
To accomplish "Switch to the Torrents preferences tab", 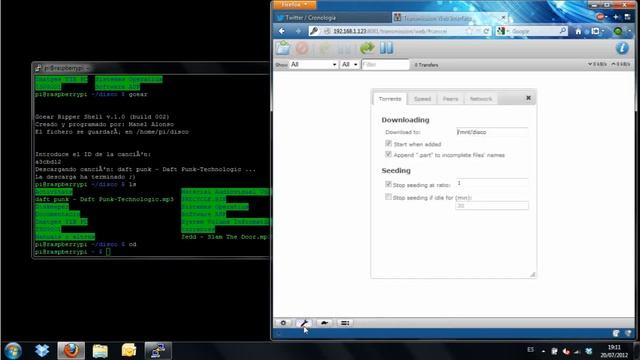I will point(390,99).
